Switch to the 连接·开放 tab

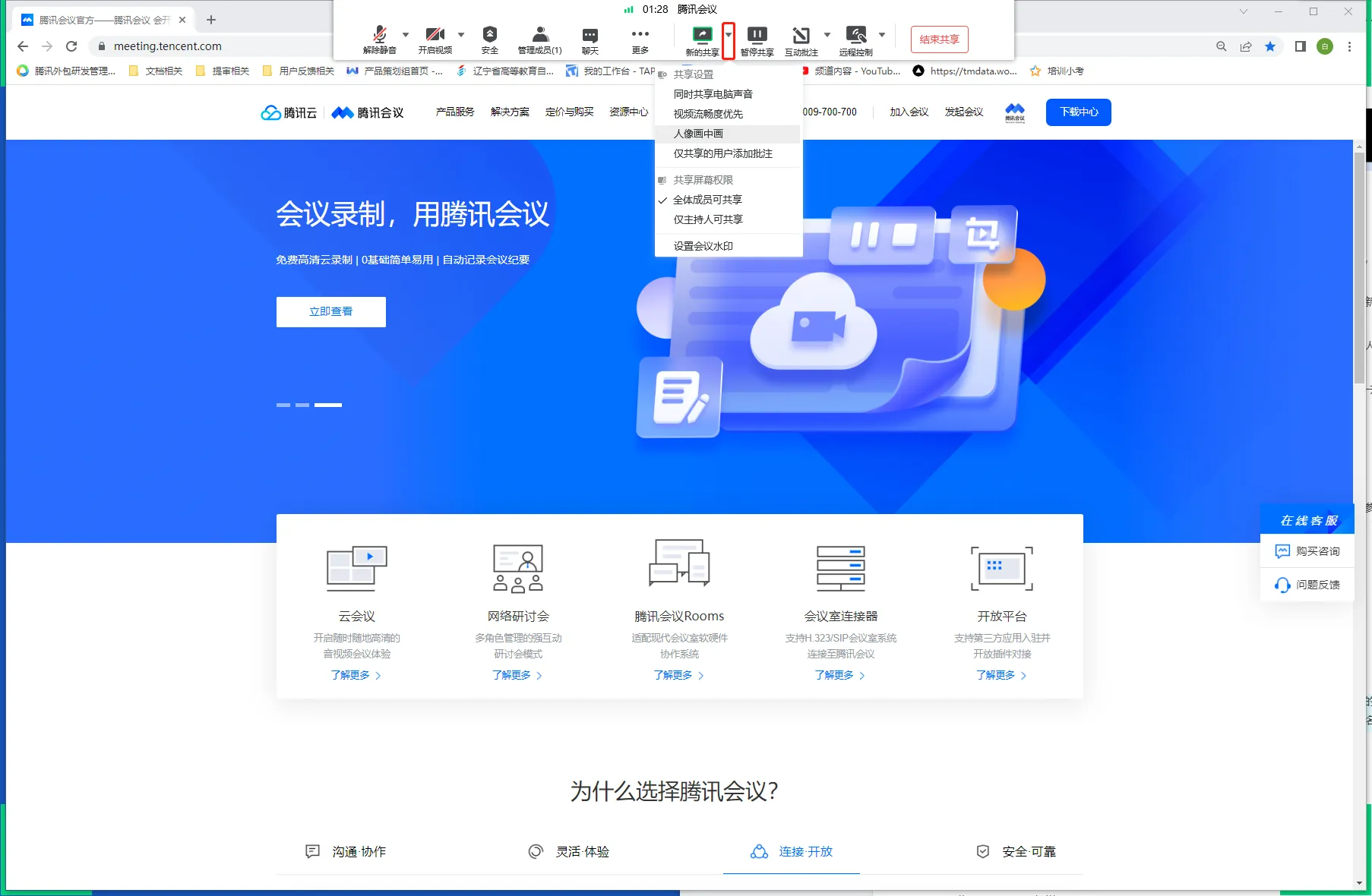pos(792,852)
